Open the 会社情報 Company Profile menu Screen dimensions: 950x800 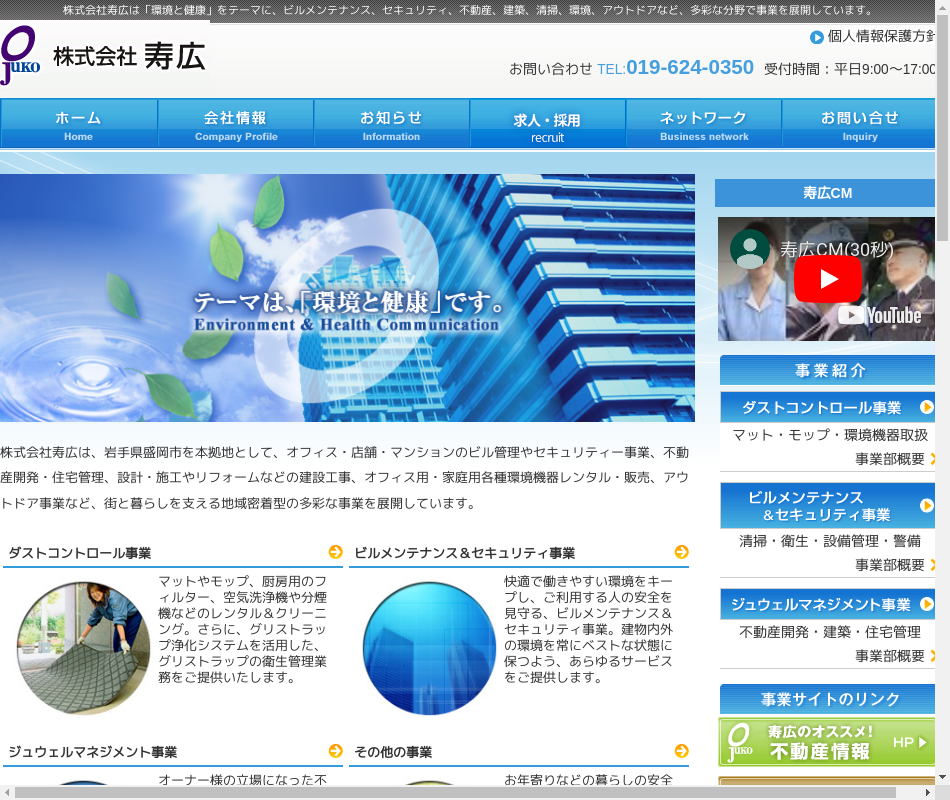click(236, 124)
